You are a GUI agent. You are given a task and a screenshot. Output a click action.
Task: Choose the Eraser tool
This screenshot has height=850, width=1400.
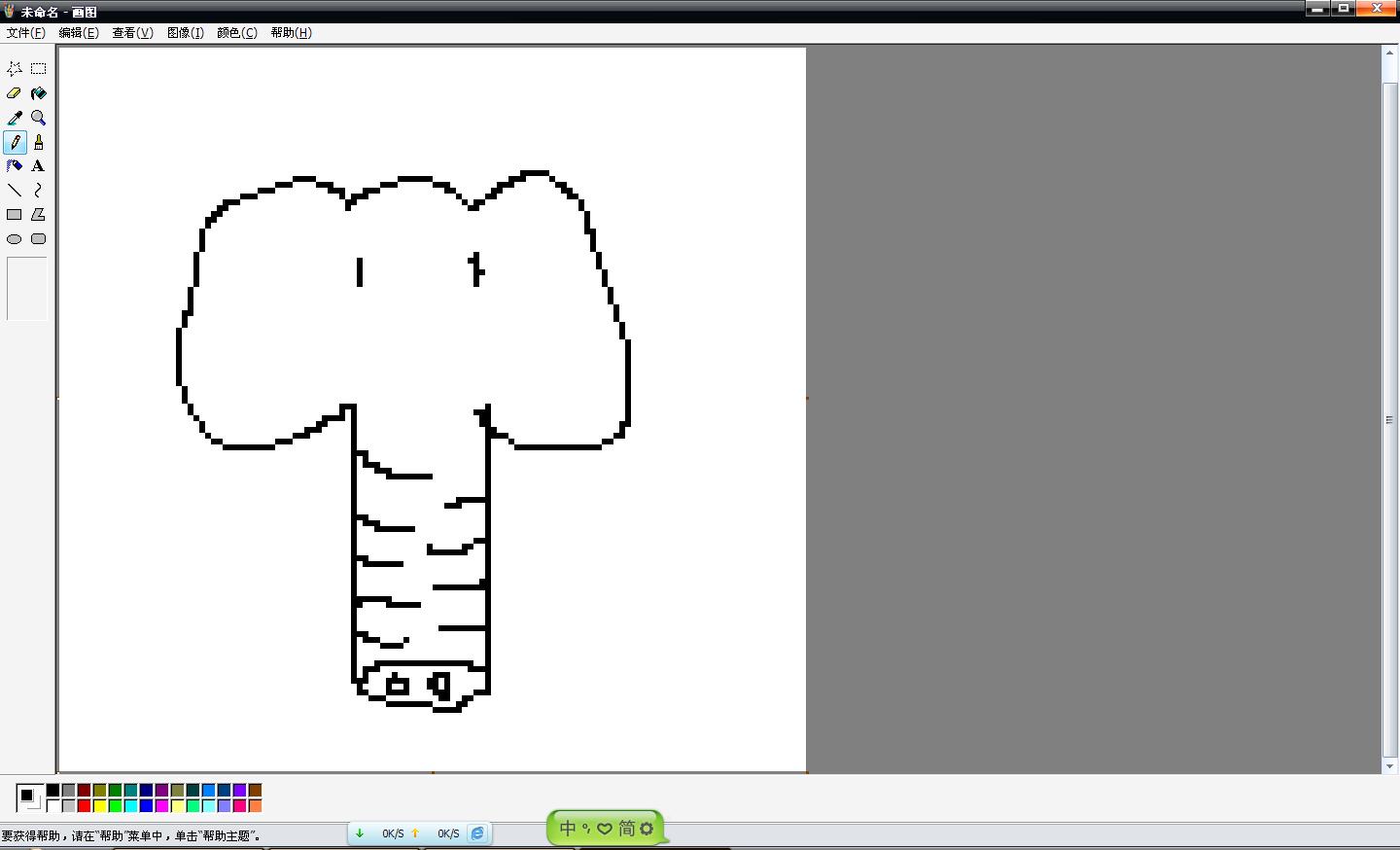(15, 93)
